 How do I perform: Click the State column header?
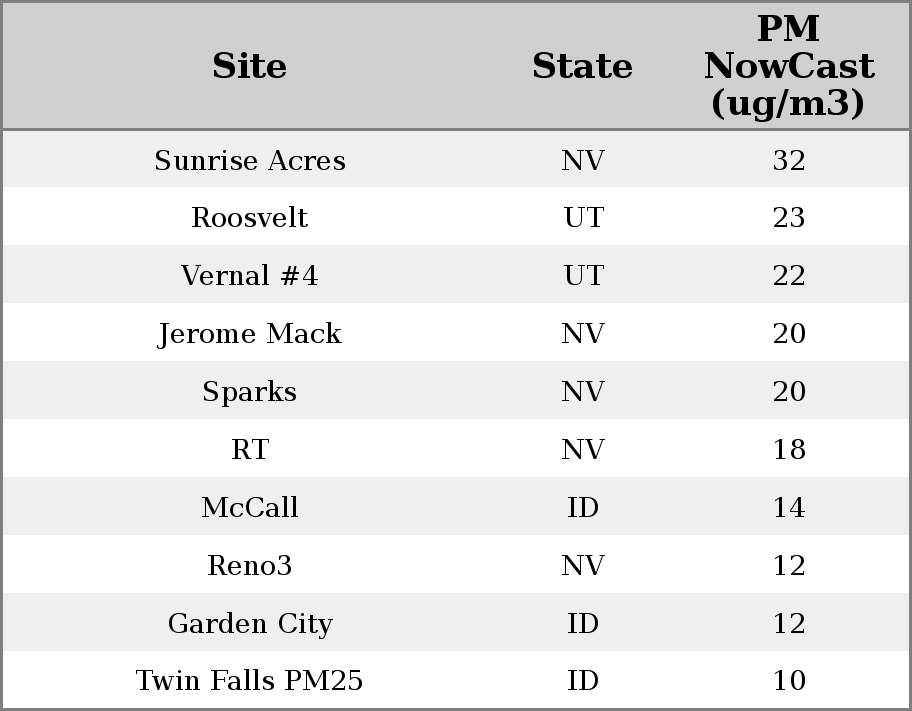click(x=582, y=67)
